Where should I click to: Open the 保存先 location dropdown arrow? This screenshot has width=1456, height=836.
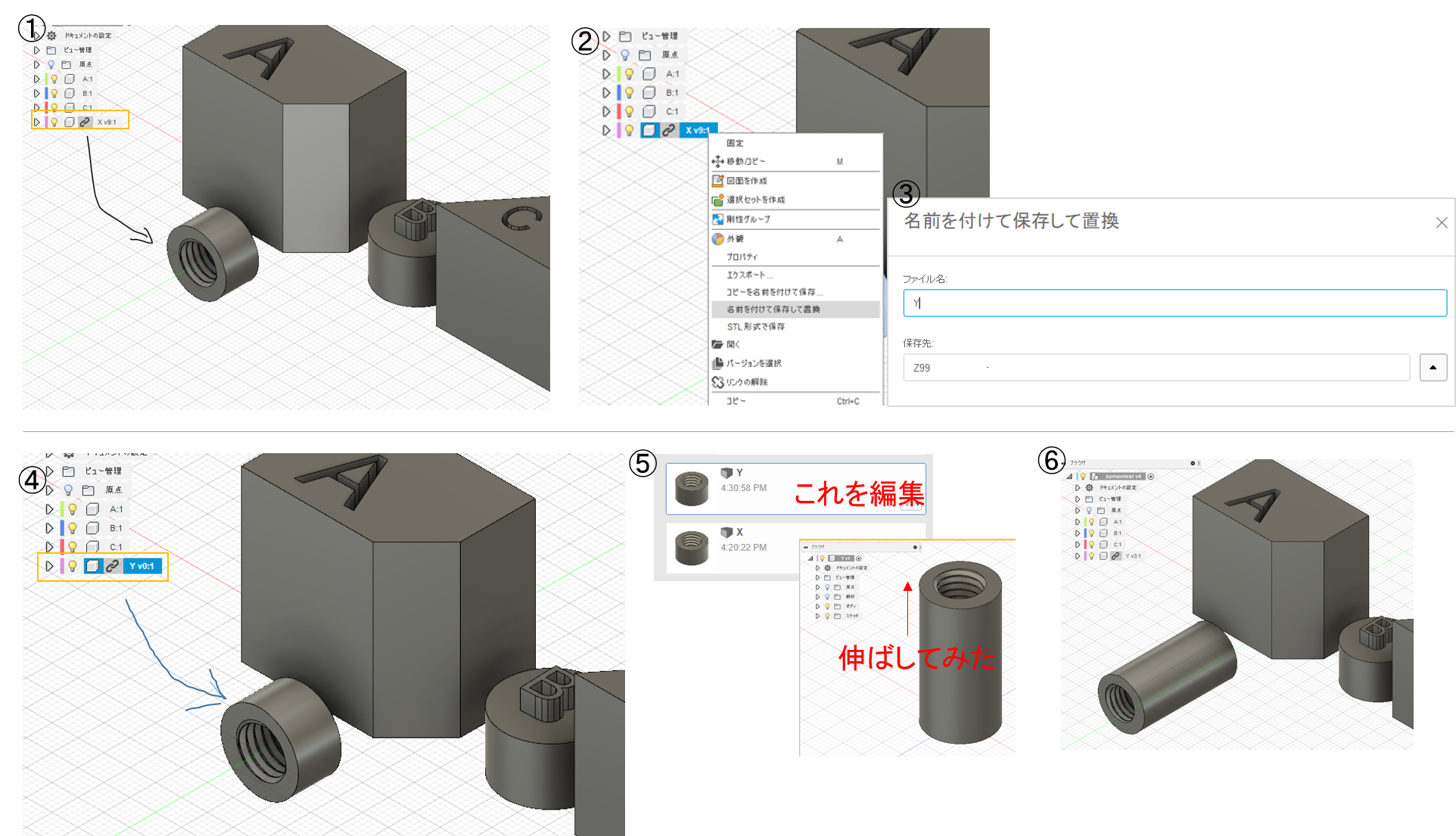[x=1433, y=368]
